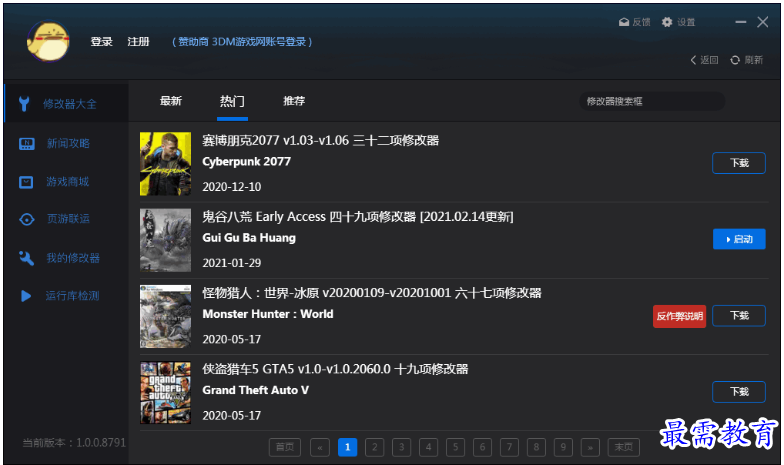This screenshot has height=465, width=784.
Task: Switch to the 最新 tab
Action: coord(170,101)
